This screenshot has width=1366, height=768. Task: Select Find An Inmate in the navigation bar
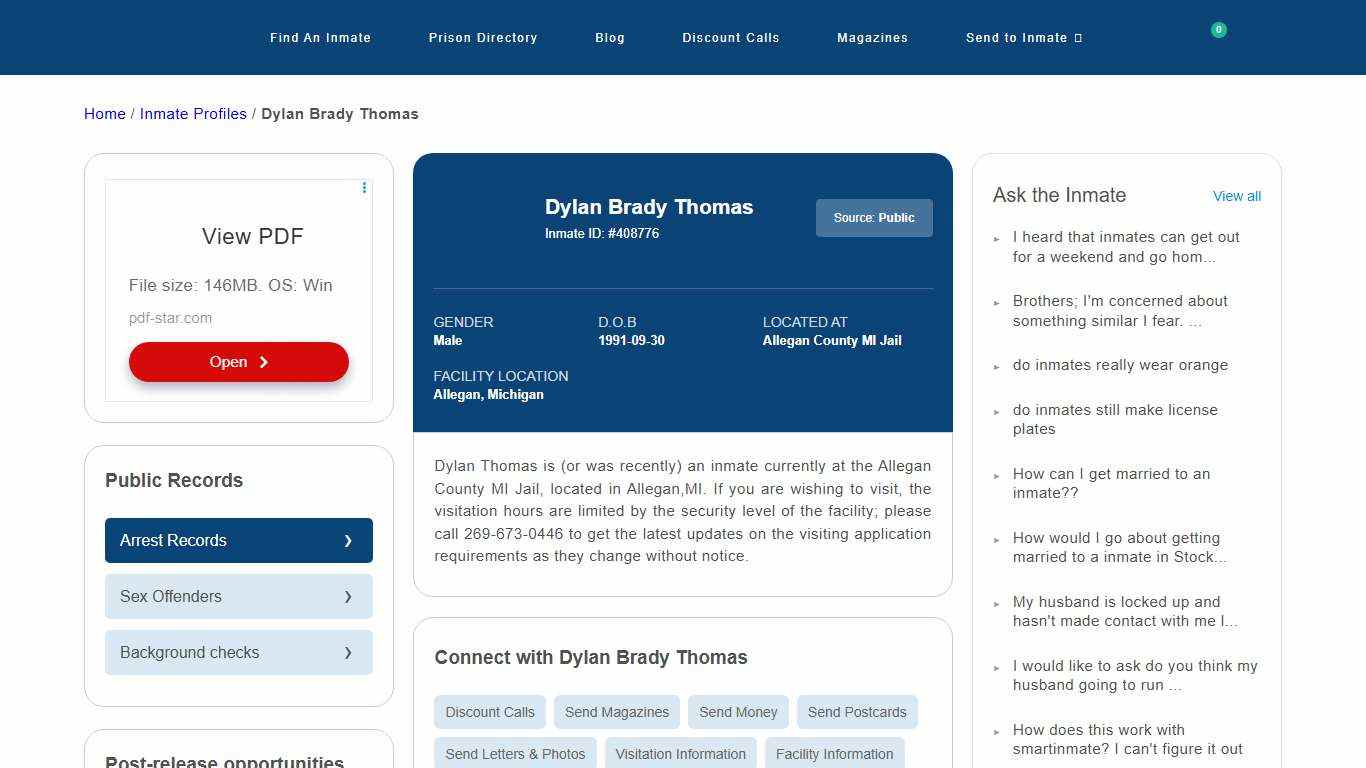(x=320, y=37)
